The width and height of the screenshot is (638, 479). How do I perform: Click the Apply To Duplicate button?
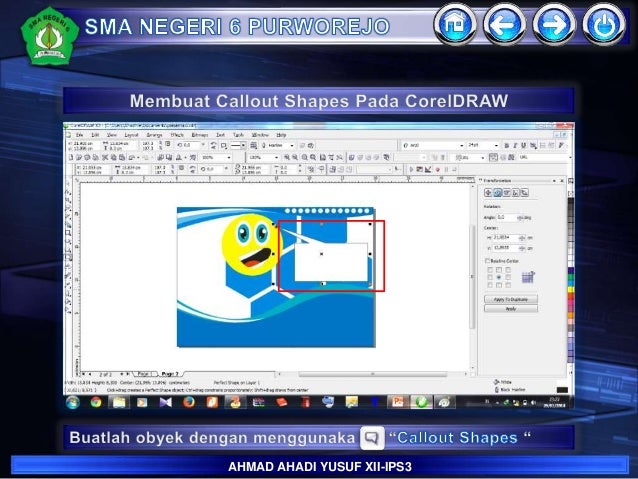pyautogui.click(x=511, y=299)
